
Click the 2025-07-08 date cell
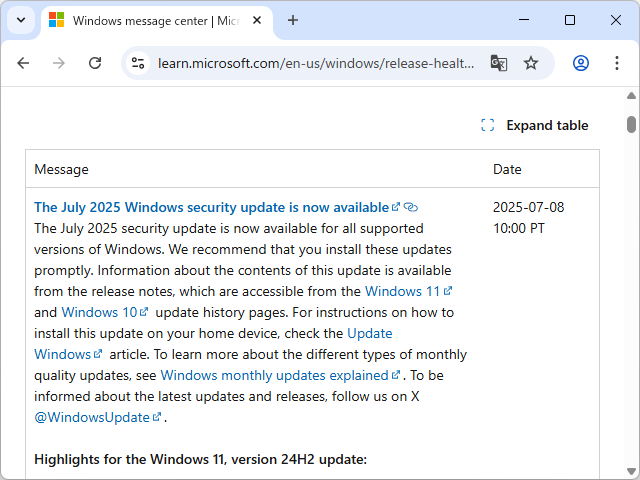point(529,218)
